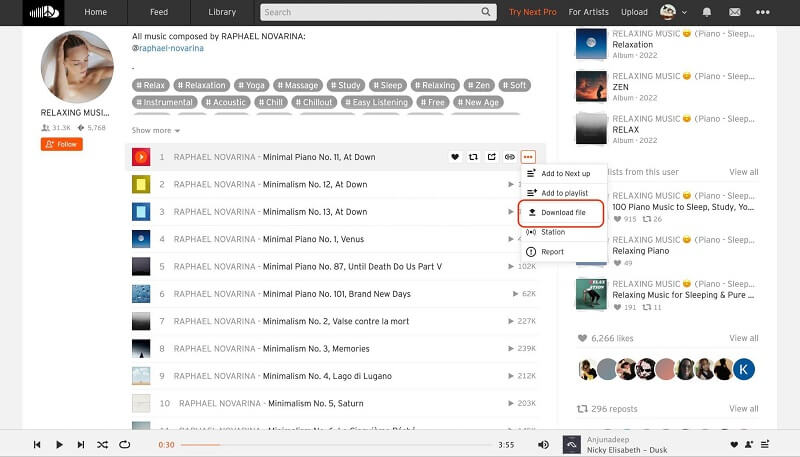This screenshot has width=800, height=457.
Task: Open 100 Piano Music to Sleep playlist
Action: pyautogui.click(x=683, y=207)
